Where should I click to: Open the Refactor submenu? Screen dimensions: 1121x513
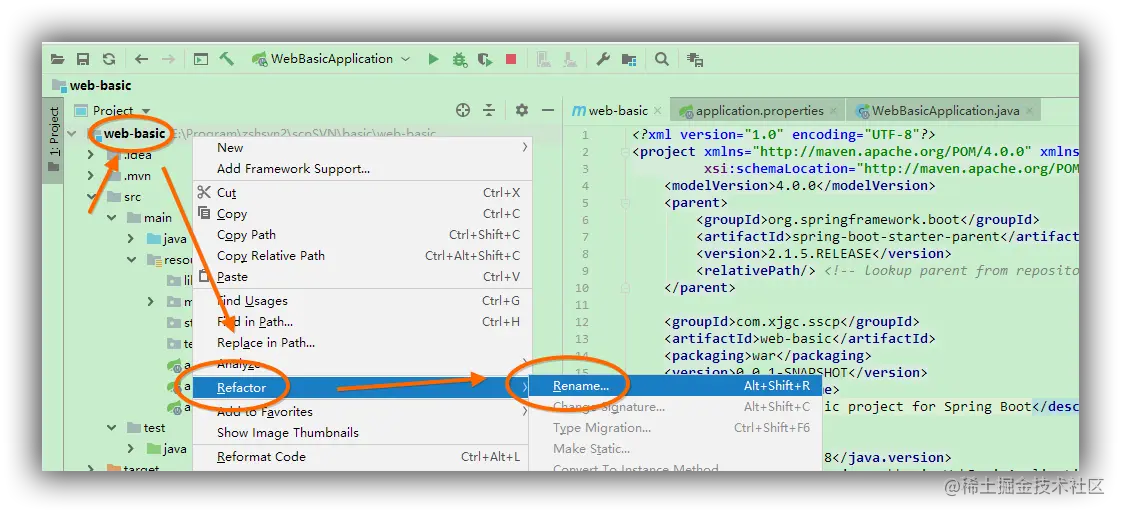tap(363, 387)
